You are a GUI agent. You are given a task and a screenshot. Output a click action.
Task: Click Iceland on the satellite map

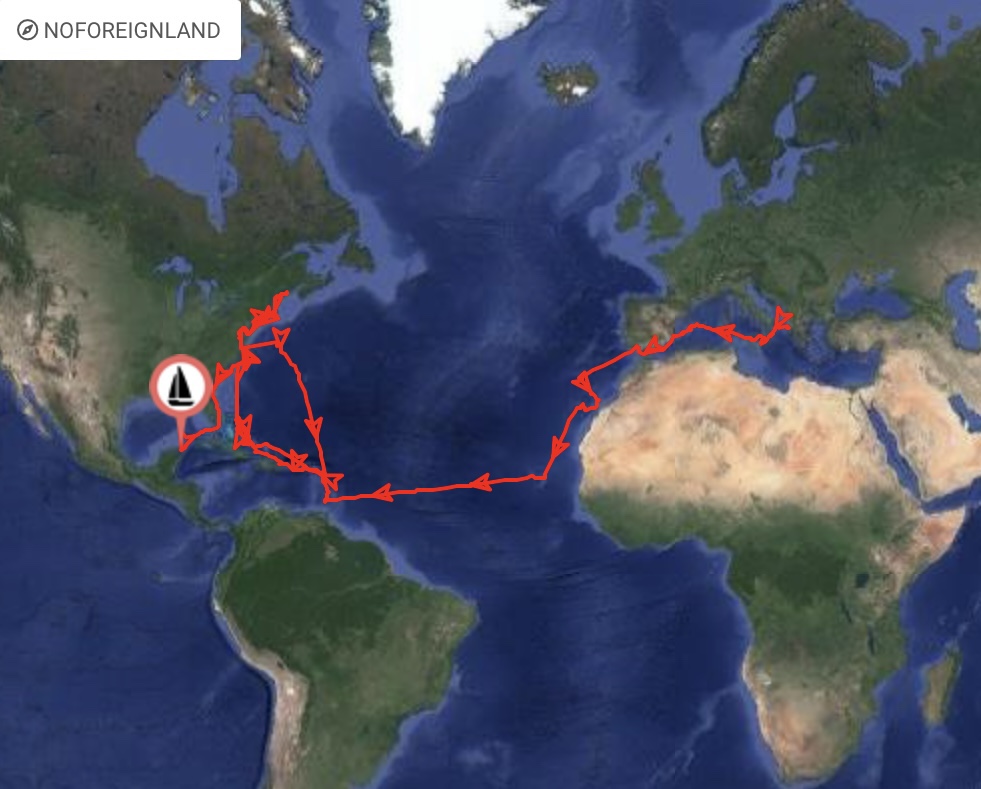568,83
